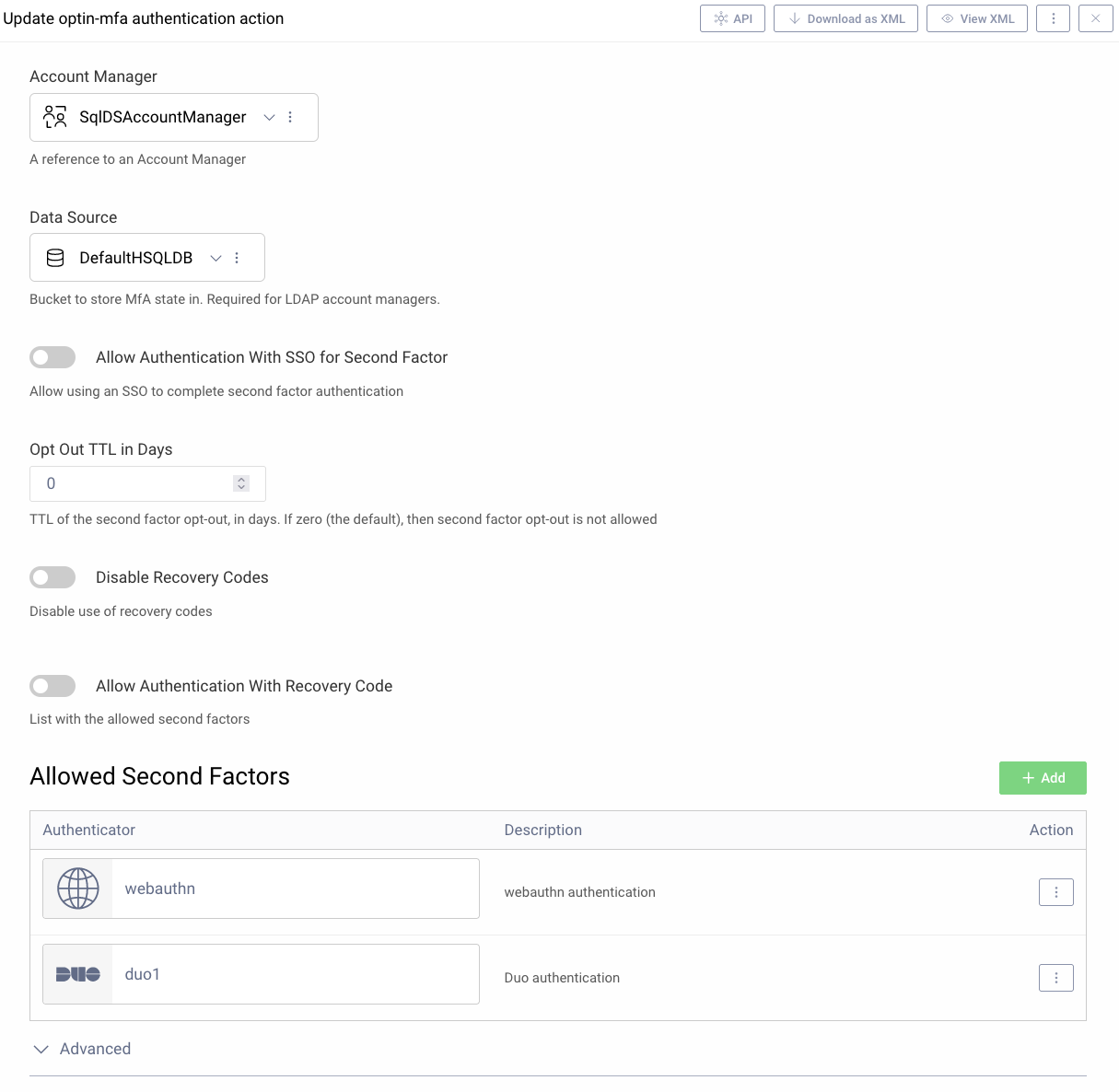Click the Add button for Allowed Second Factors
This screenshot has width=1119, height=1092.
click(1042, 777)
